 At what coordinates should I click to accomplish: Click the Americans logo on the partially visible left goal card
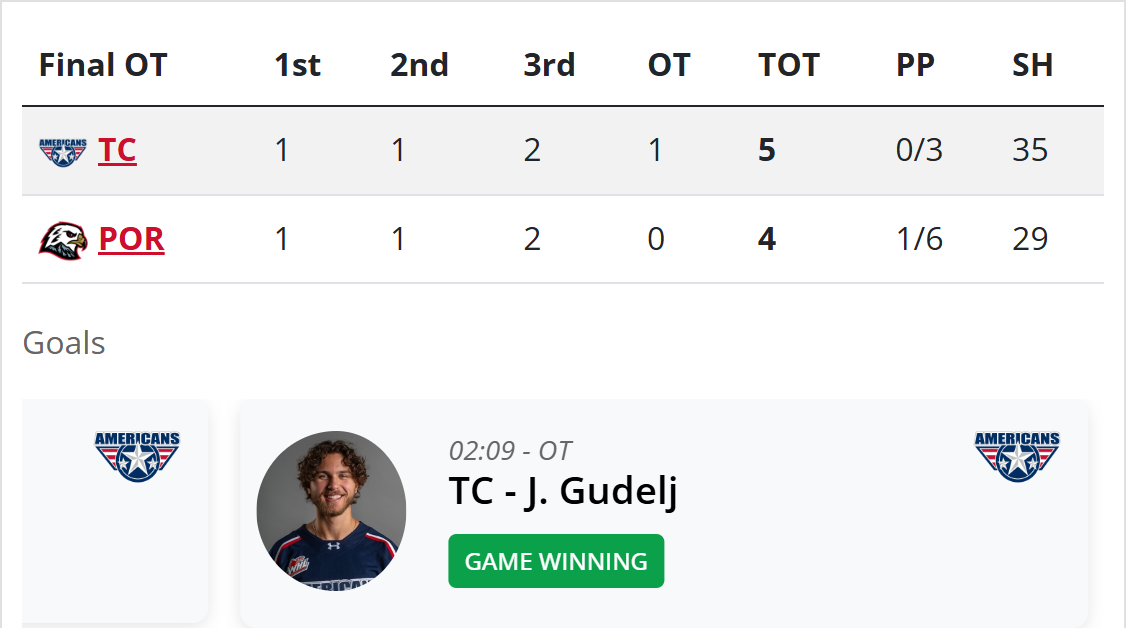click(x=137, y=456)
